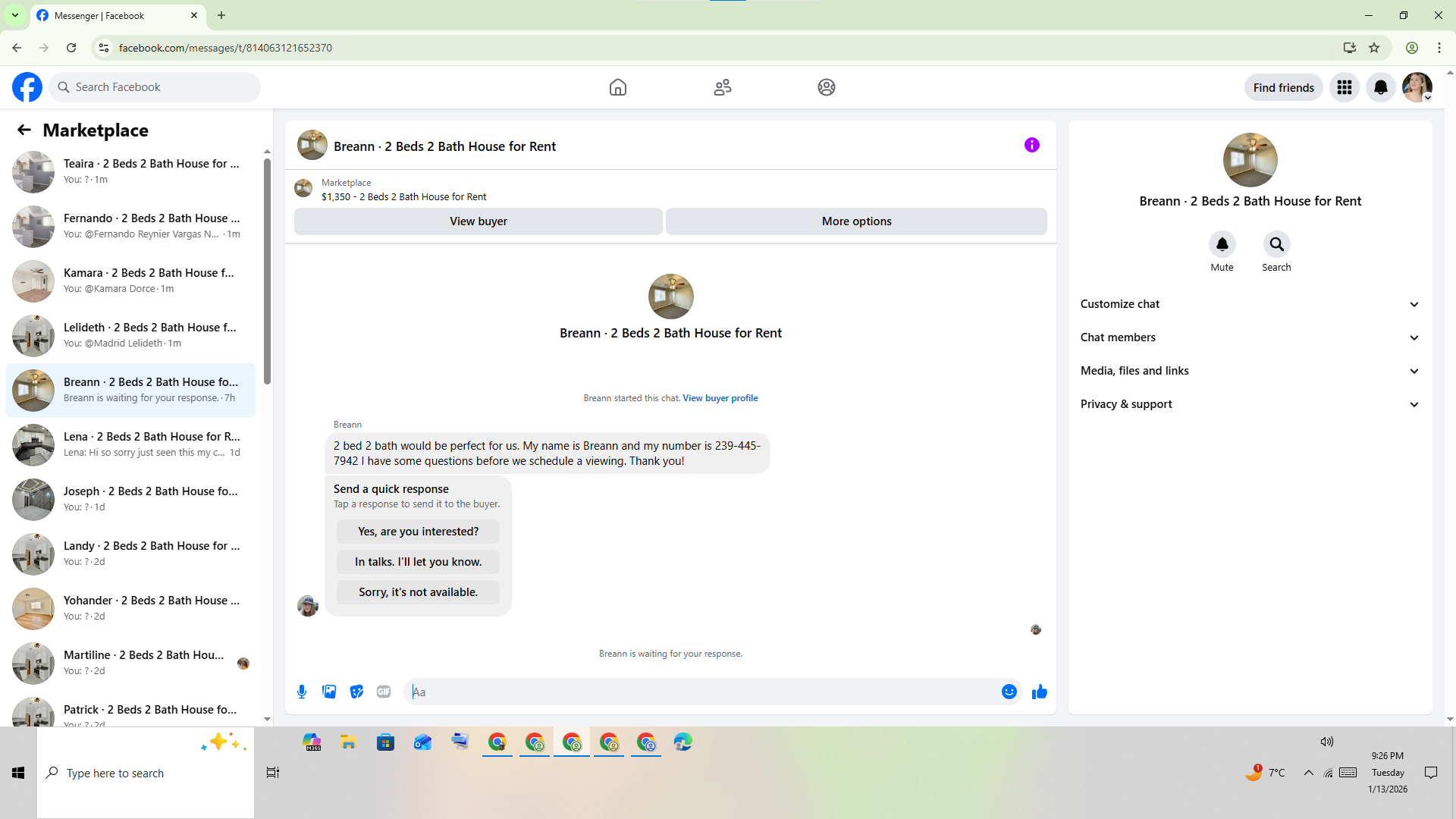Screen dimensions: 1456x819
Task: Click the message text input field
Action: click(705, 692)
